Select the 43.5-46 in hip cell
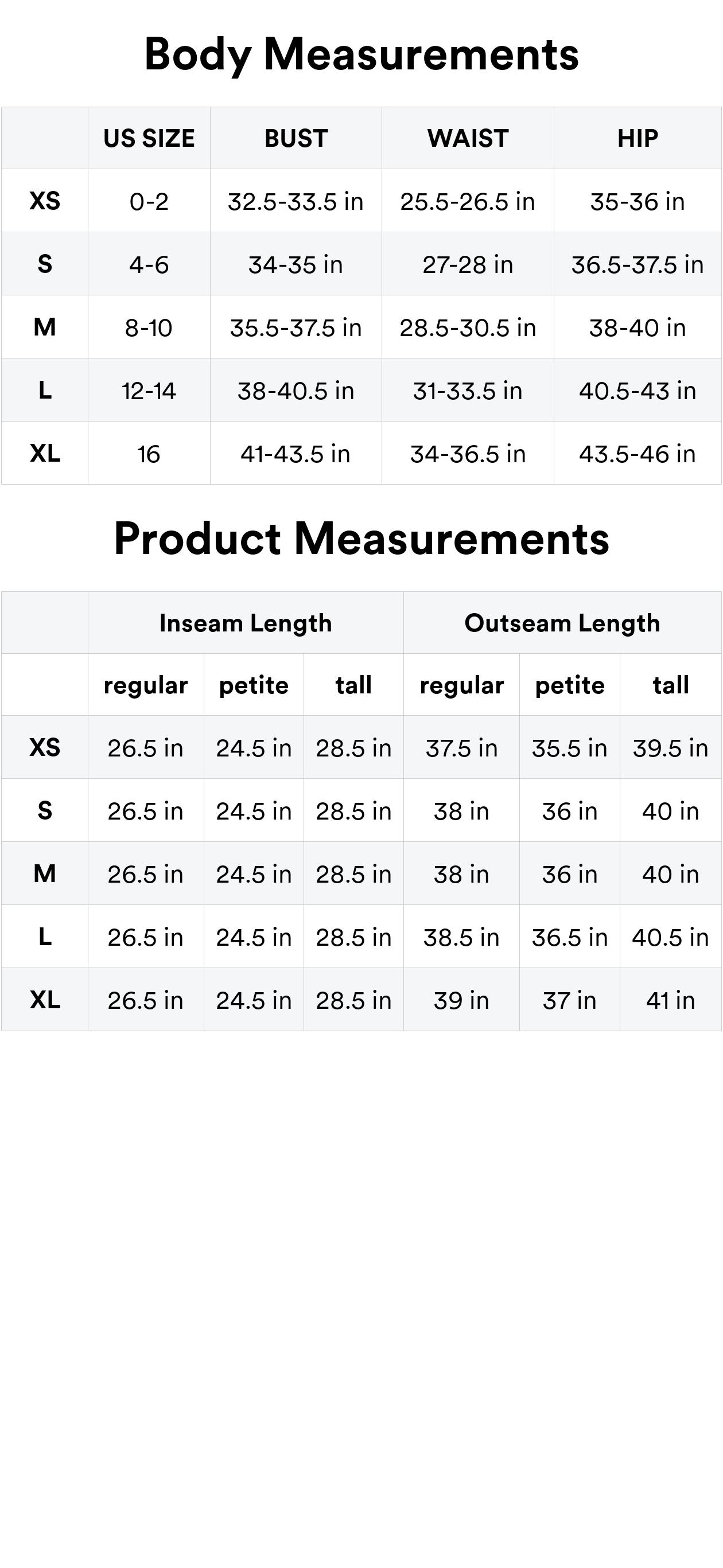723x1568 pixels. tap(637, 454)
